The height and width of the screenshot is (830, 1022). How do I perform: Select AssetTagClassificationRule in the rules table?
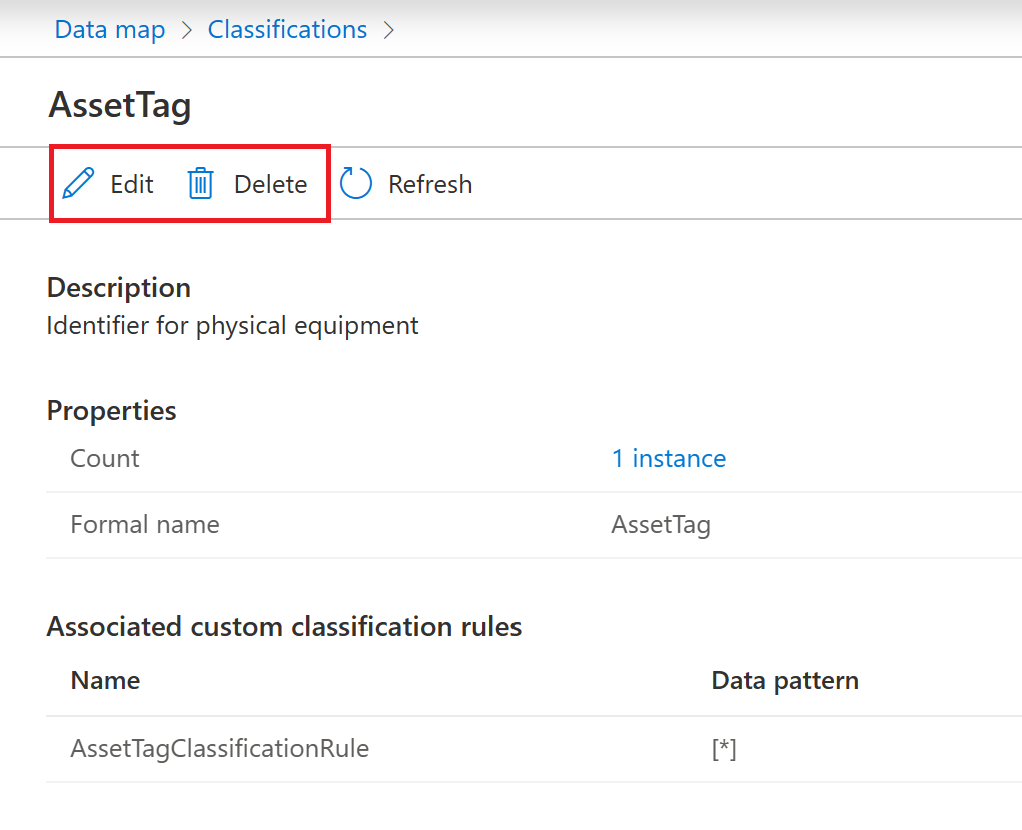coord(219,748)
